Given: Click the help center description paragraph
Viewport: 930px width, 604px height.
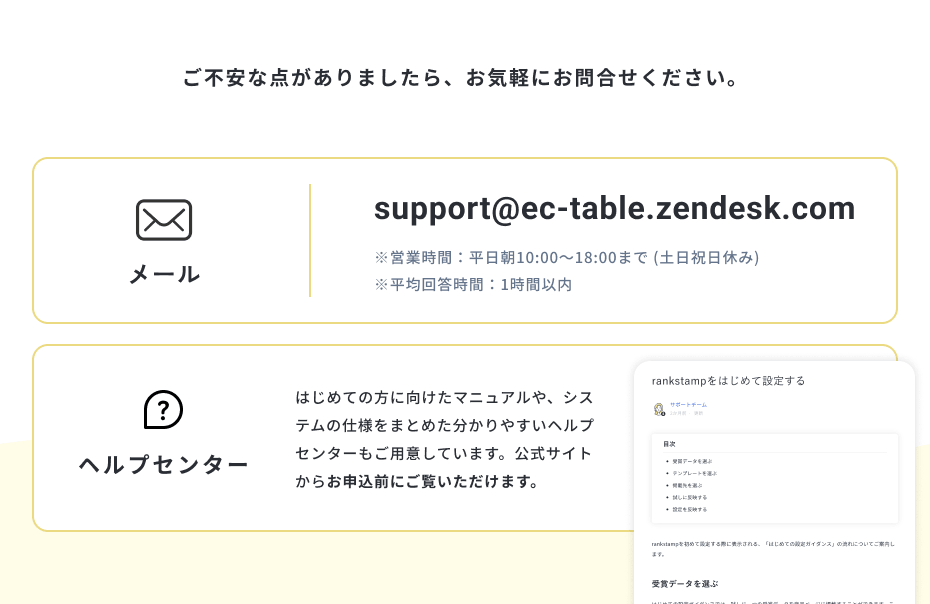Looking at the screenshot, I should (444, 439).
